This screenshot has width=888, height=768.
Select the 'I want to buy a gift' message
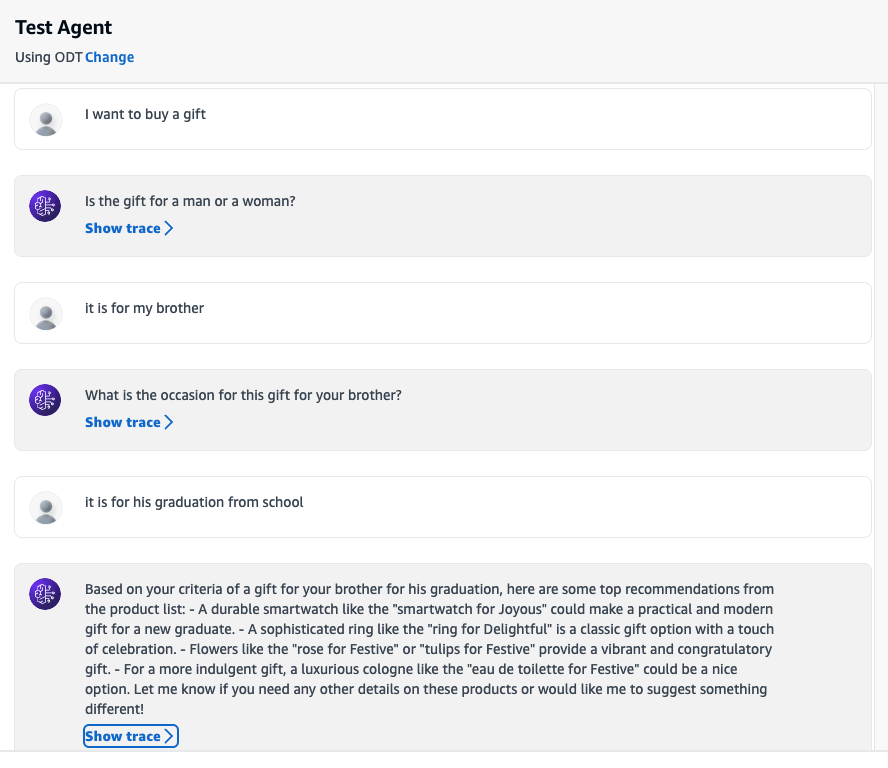click(x=145, y=114)
